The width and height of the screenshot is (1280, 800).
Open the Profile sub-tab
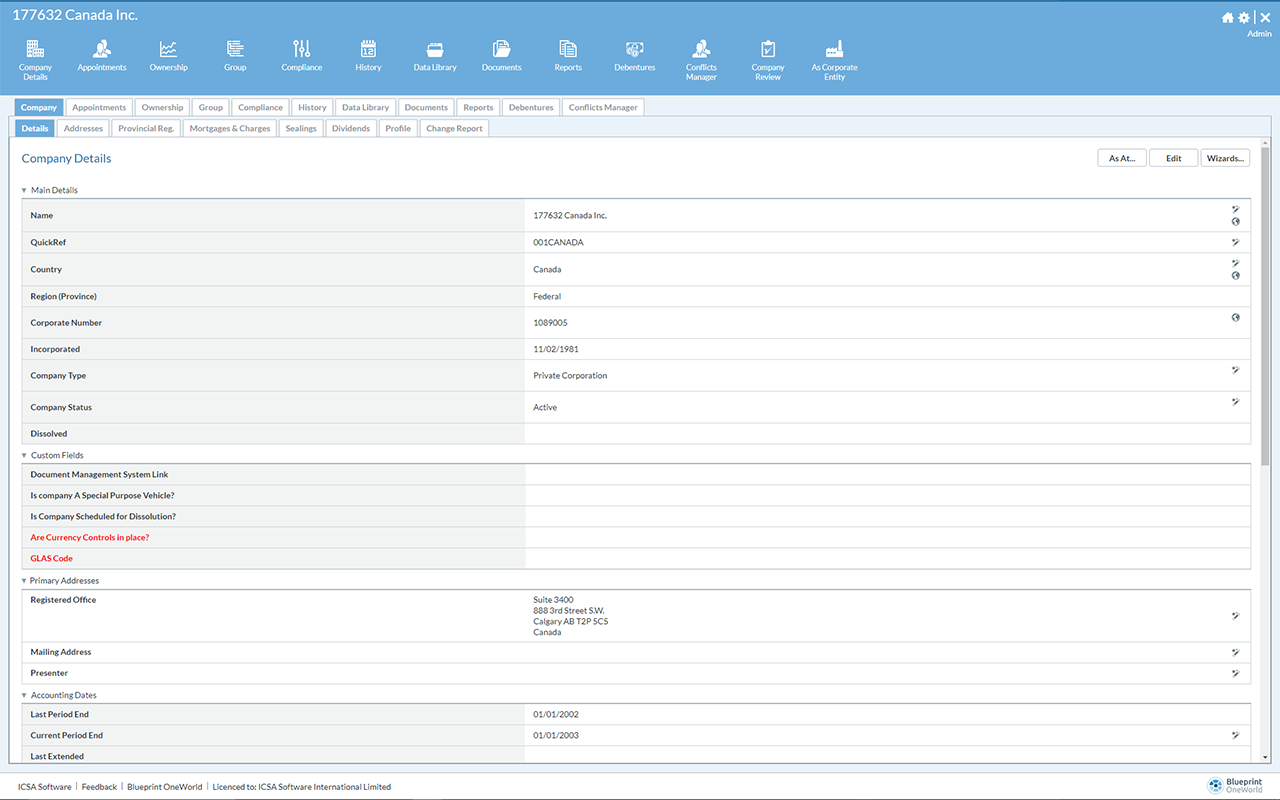click(x=398, y=128)
